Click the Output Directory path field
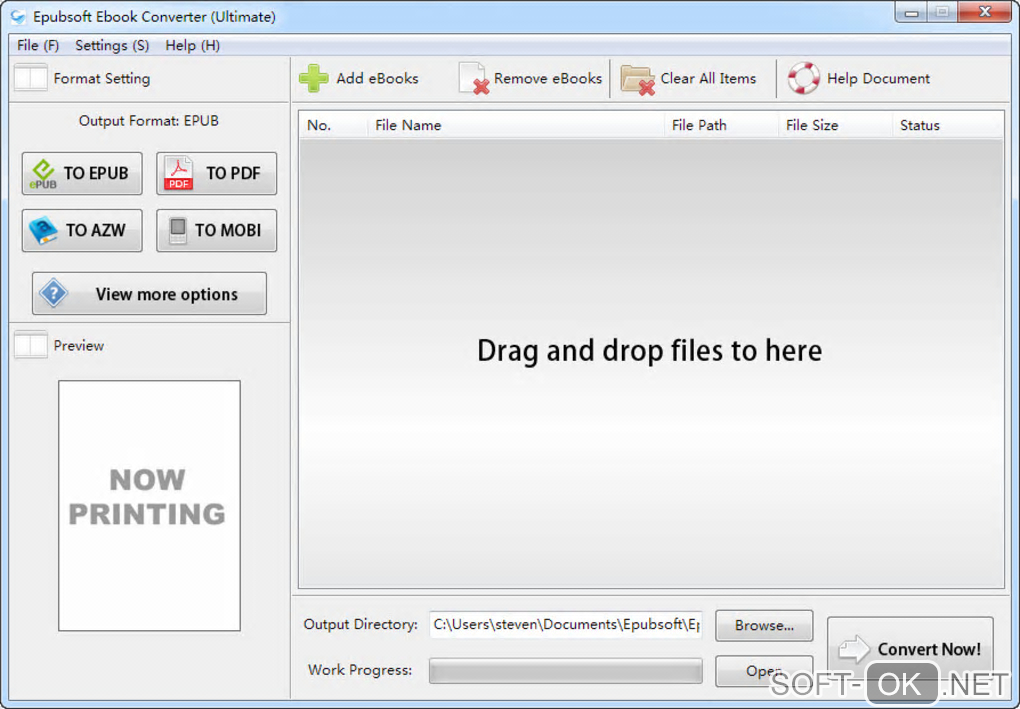This screenshot has height=709, width=1020. tap(565, 625)
